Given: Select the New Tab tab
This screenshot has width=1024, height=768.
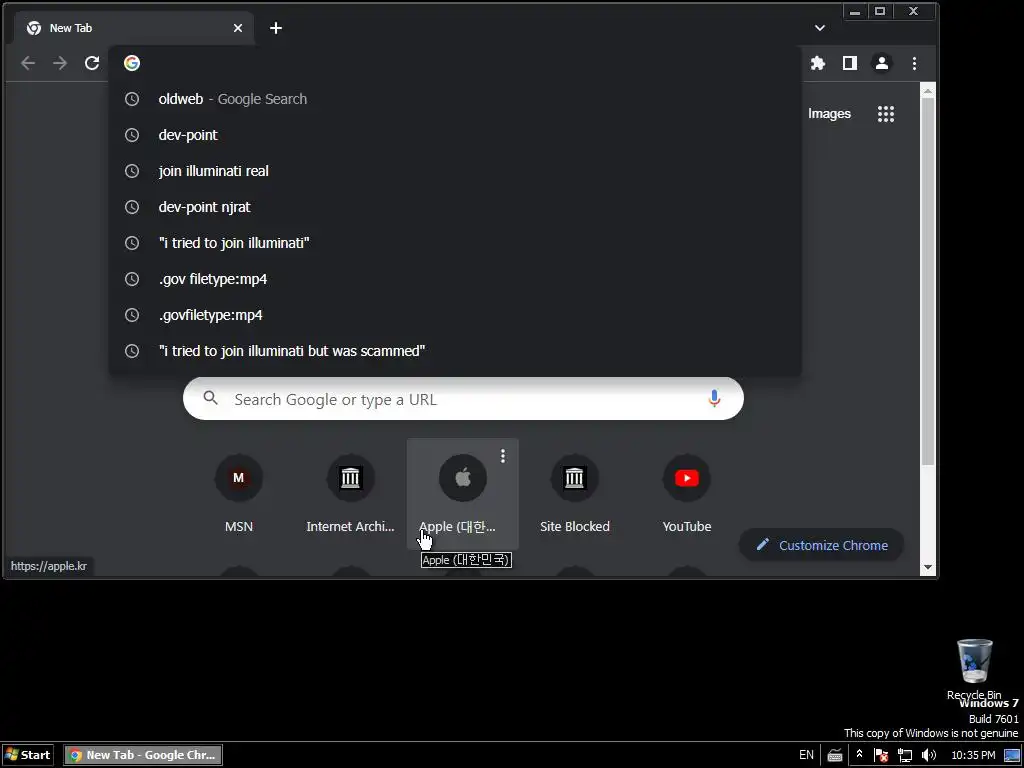Looking at the screenshot, I should click(134, 27).
